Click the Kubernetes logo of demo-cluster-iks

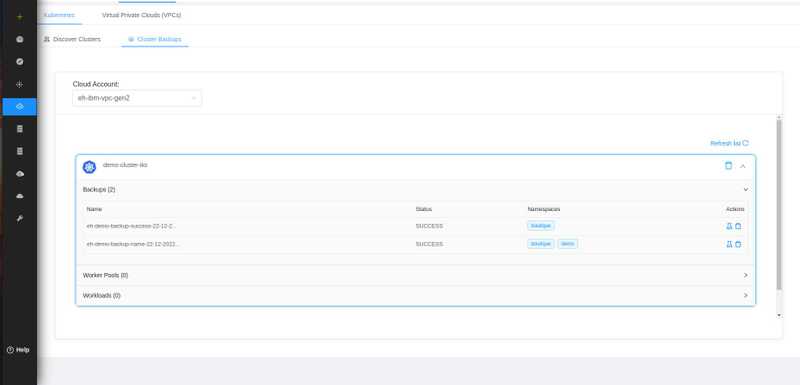(89, 167)
